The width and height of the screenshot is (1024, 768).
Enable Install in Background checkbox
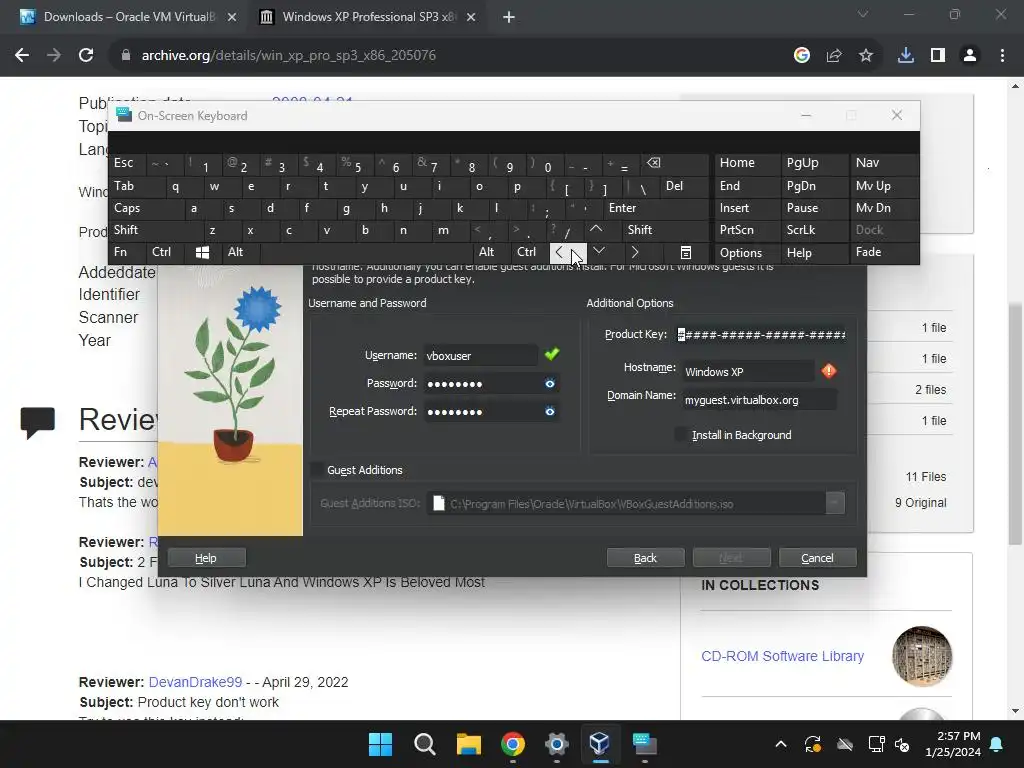pos(682,435)
